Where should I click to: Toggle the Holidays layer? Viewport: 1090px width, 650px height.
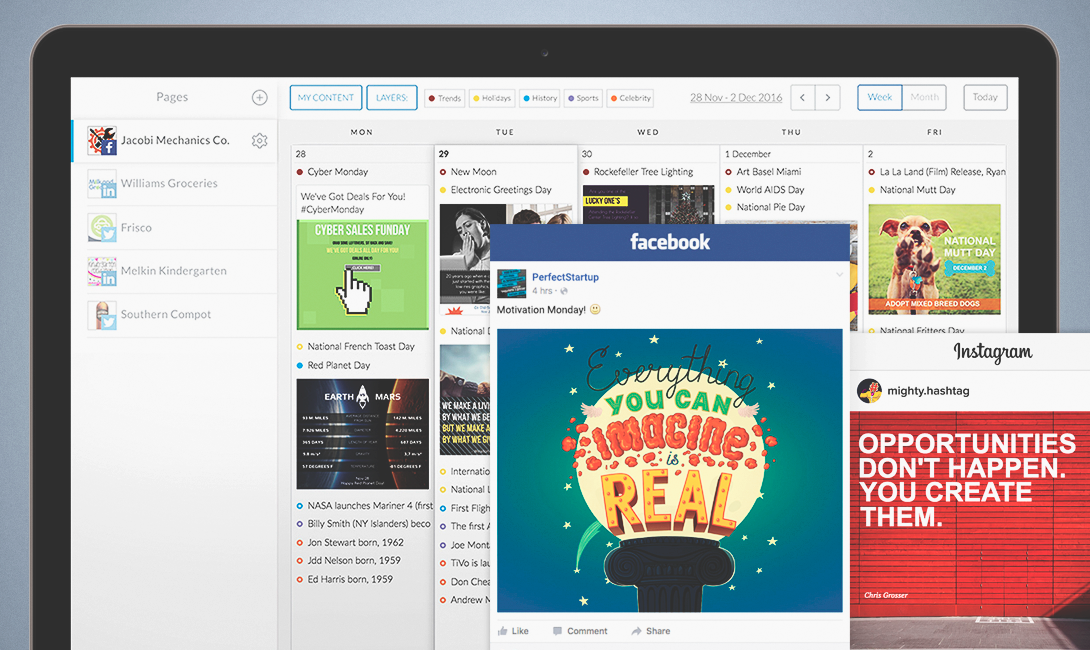click(x=492, y=98)
